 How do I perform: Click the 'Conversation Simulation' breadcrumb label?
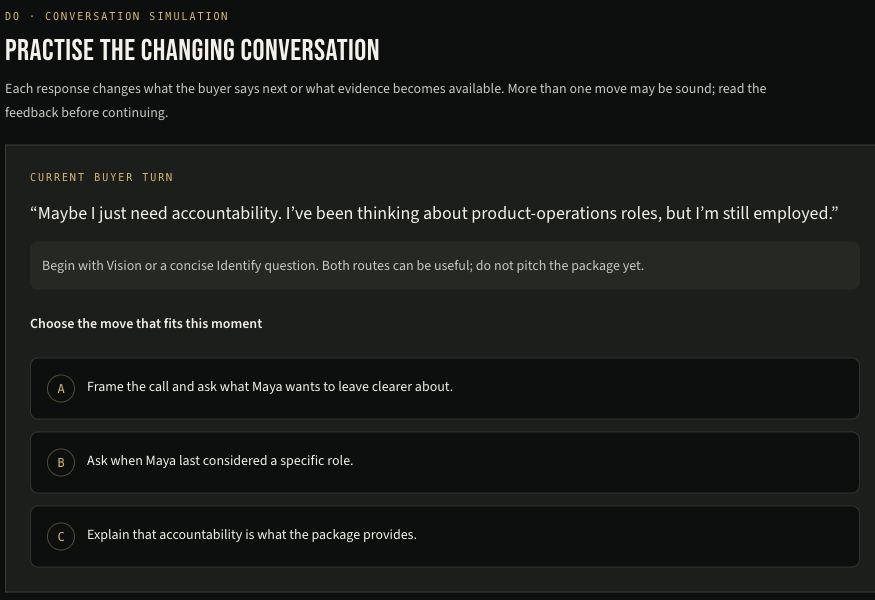(x=136, y=16)
